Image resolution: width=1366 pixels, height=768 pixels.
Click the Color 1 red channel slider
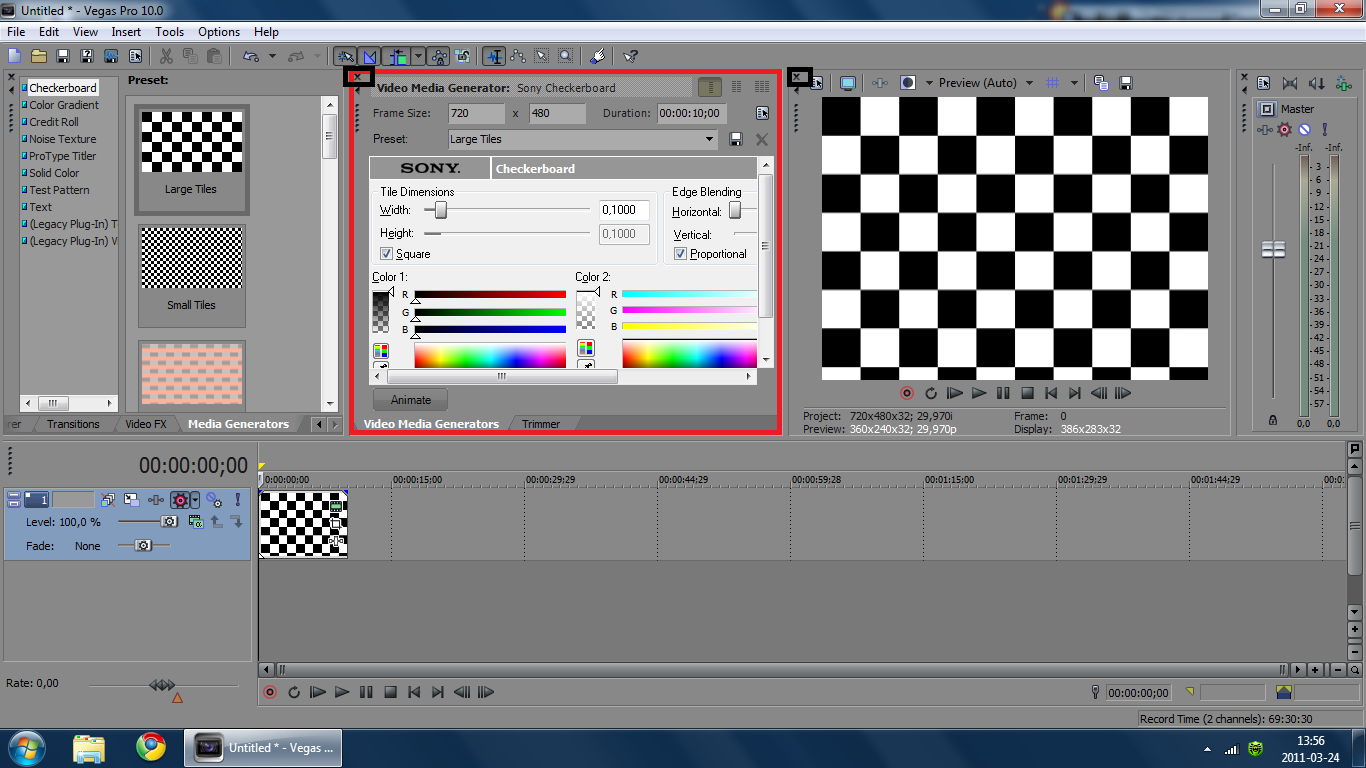pos(490,295)
